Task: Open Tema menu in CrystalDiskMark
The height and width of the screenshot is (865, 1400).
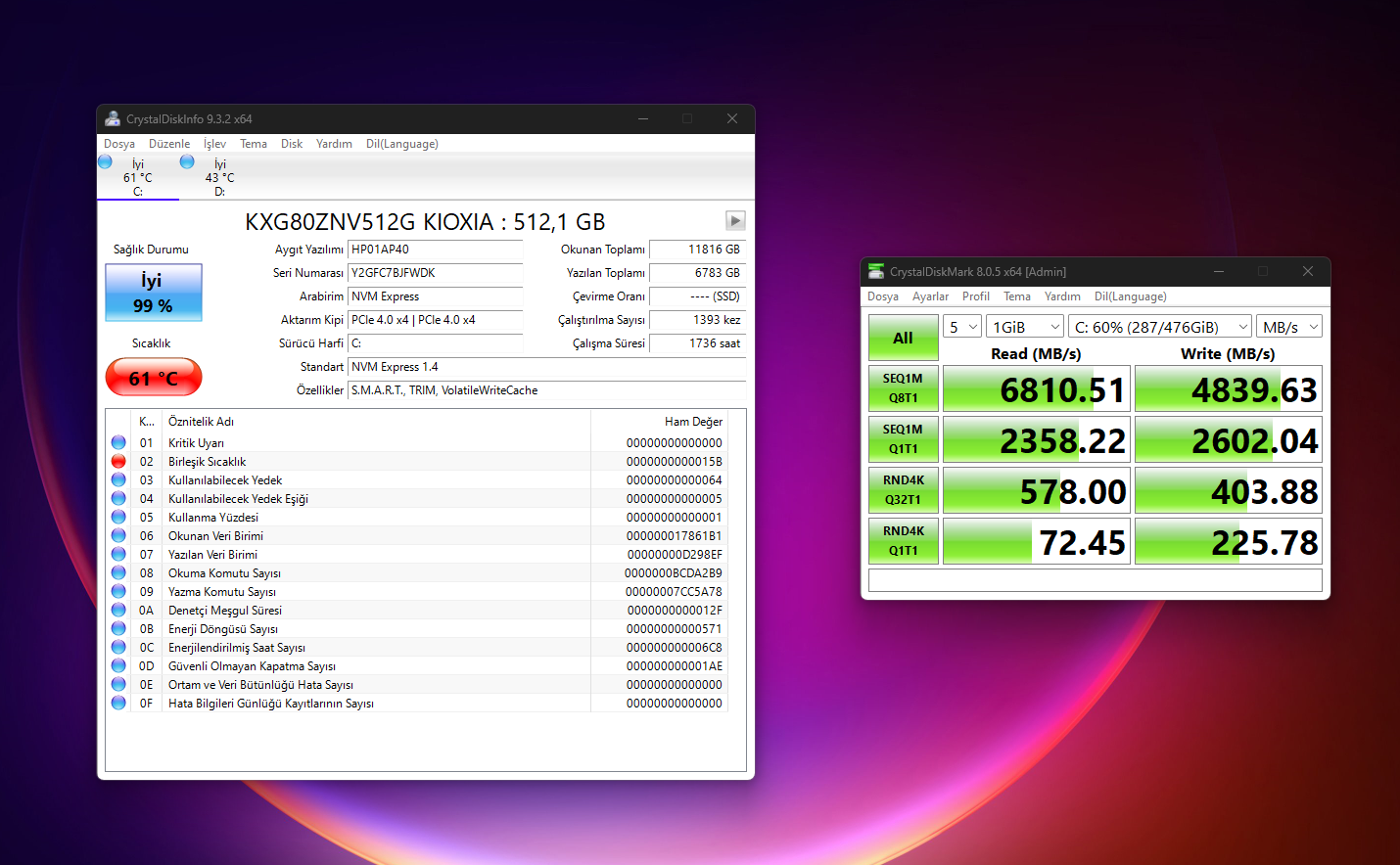Action: pyautogui.click(x=1017, y=296)
